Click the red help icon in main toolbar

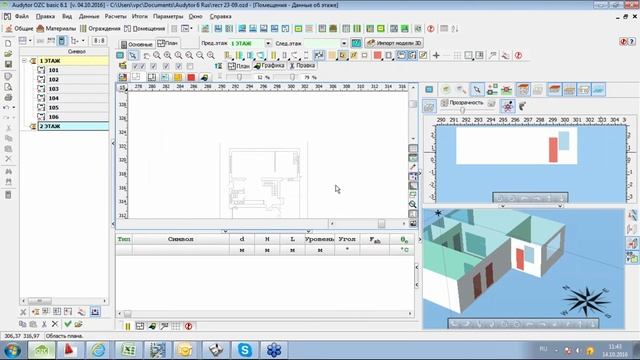(431, 29)
